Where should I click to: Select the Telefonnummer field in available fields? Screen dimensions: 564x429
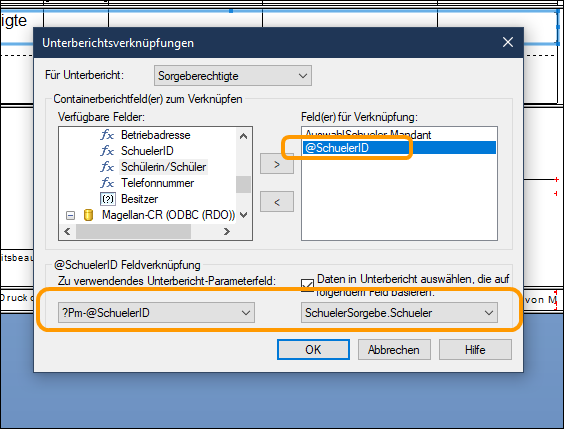[x=157, y=183]
